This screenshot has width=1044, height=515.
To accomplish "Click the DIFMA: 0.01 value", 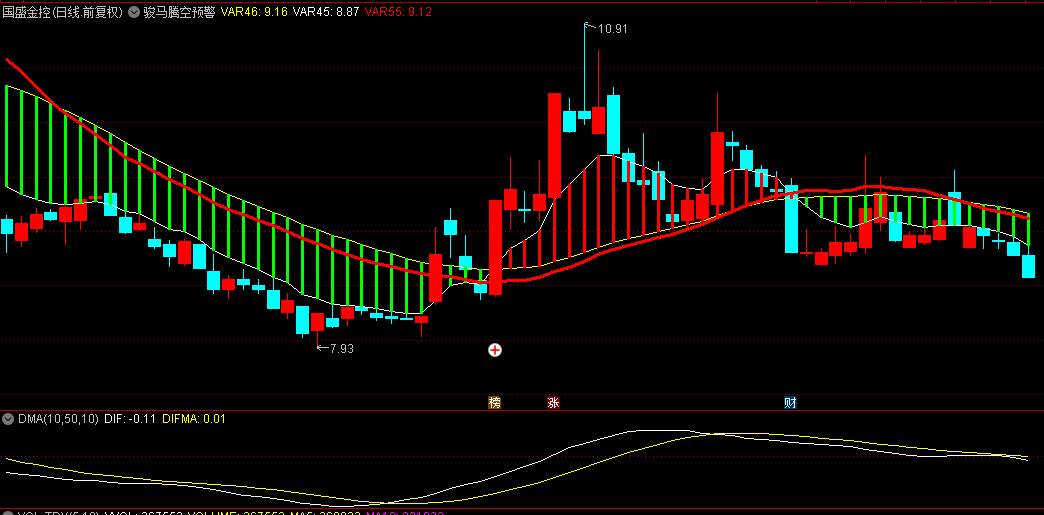I will click(194, 419).
